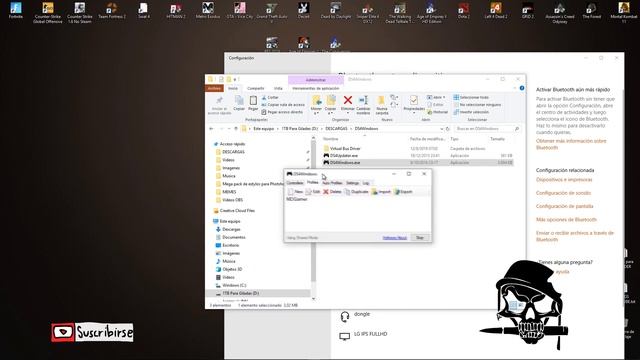Select Documentos in navigation pane
The image size is (640, 360).
[233, 237]
